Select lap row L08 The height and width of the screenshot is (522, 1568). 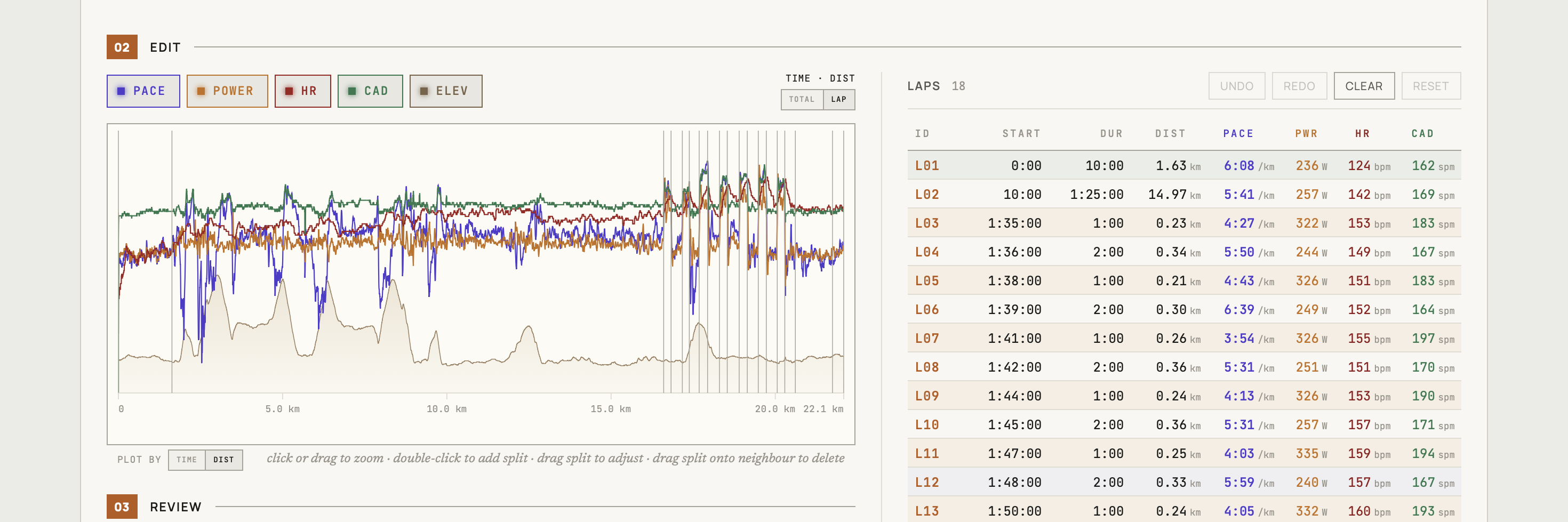point(1184,367)
